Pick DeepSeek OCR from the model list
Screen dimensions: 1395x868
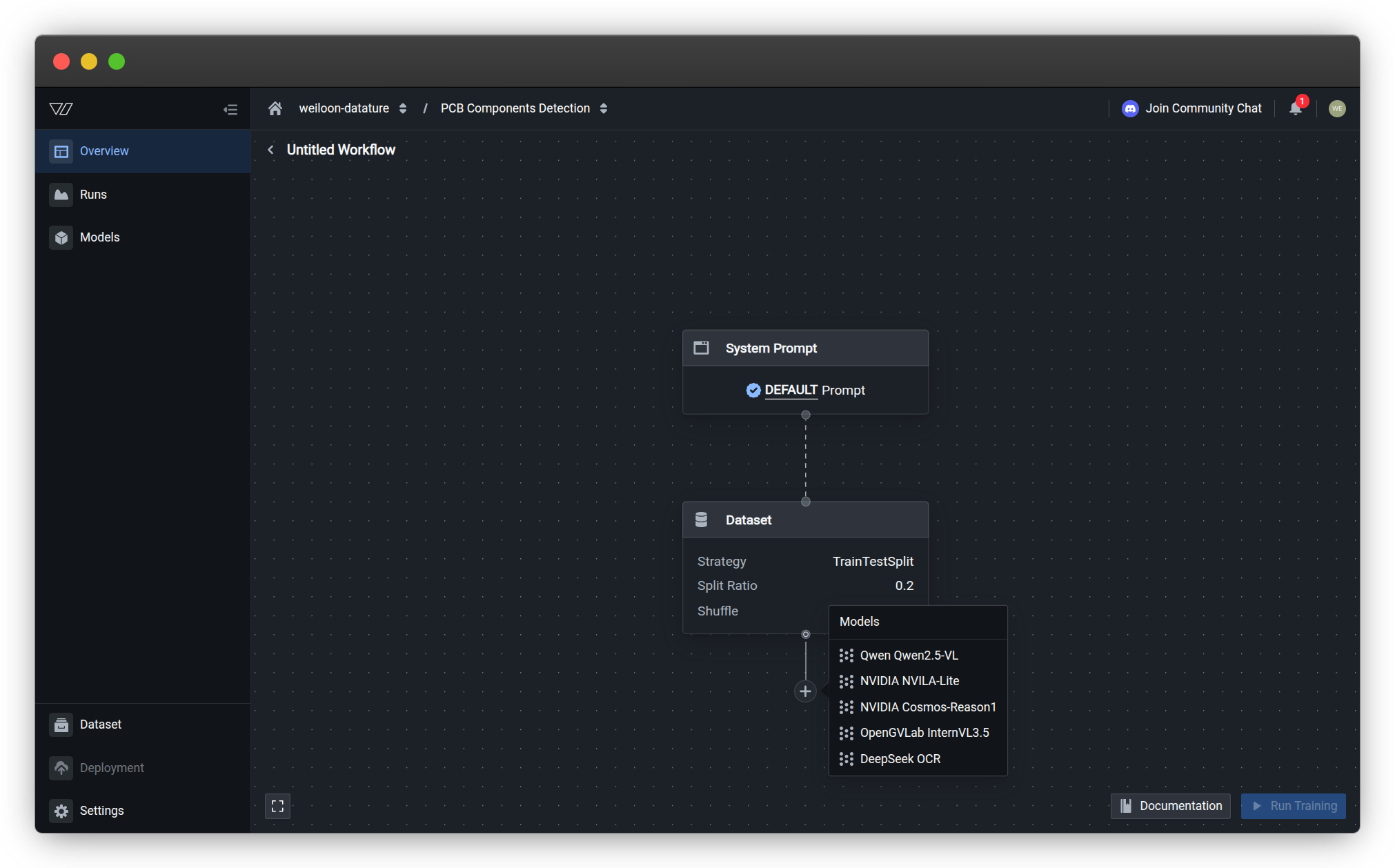click(x=900, y=759)
